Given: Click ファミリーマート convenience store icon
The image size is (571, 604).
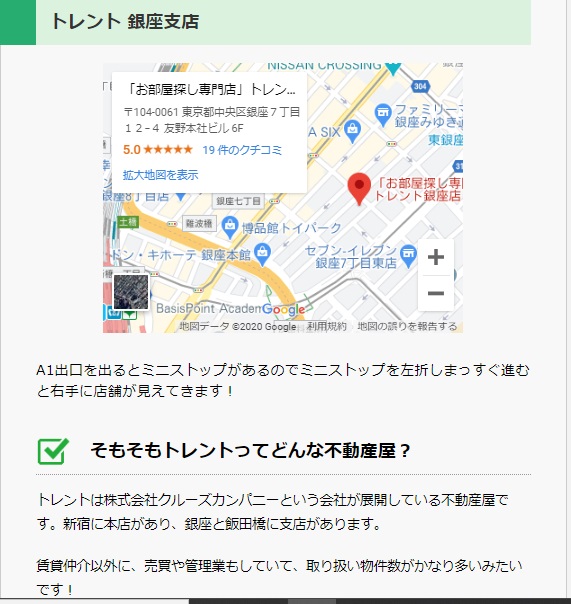Looking at the screenshot, I should 383,115.
